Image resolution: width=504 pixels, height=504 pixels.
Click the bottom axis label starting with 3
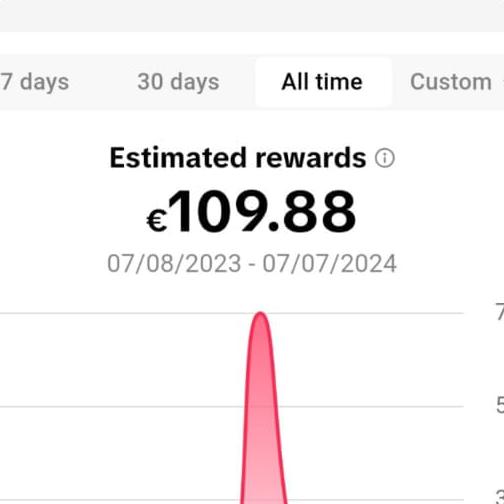pos(499,497)
